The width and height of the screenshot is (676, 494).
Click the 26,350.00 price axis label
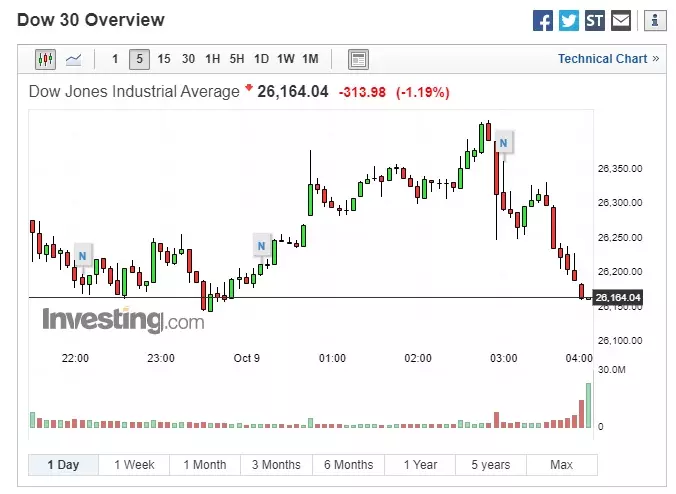coord(620,169)
